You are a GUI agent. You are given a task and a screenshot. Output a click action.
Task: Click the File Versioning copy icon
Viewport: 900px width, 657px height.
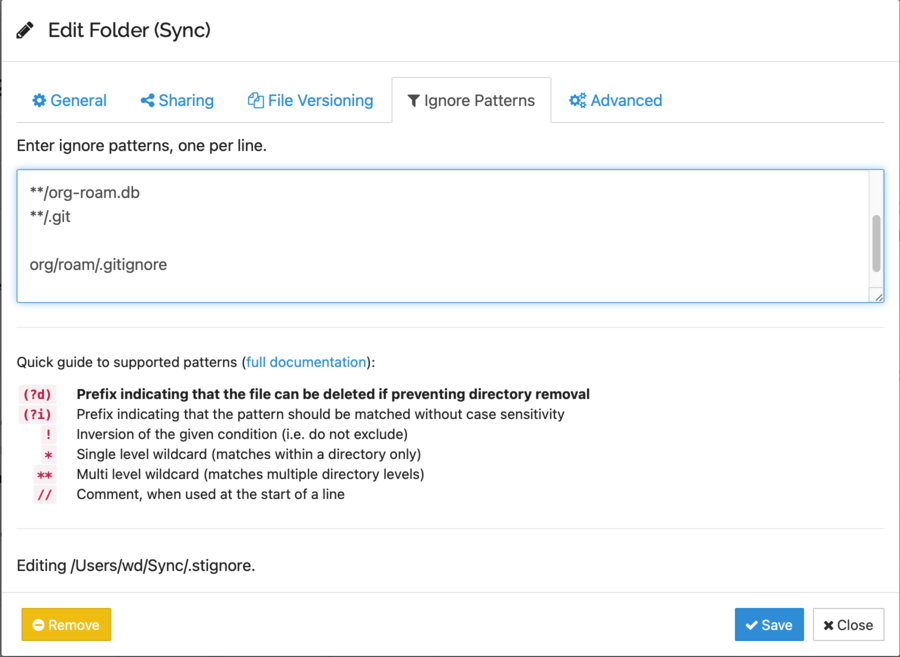(256, 101)
